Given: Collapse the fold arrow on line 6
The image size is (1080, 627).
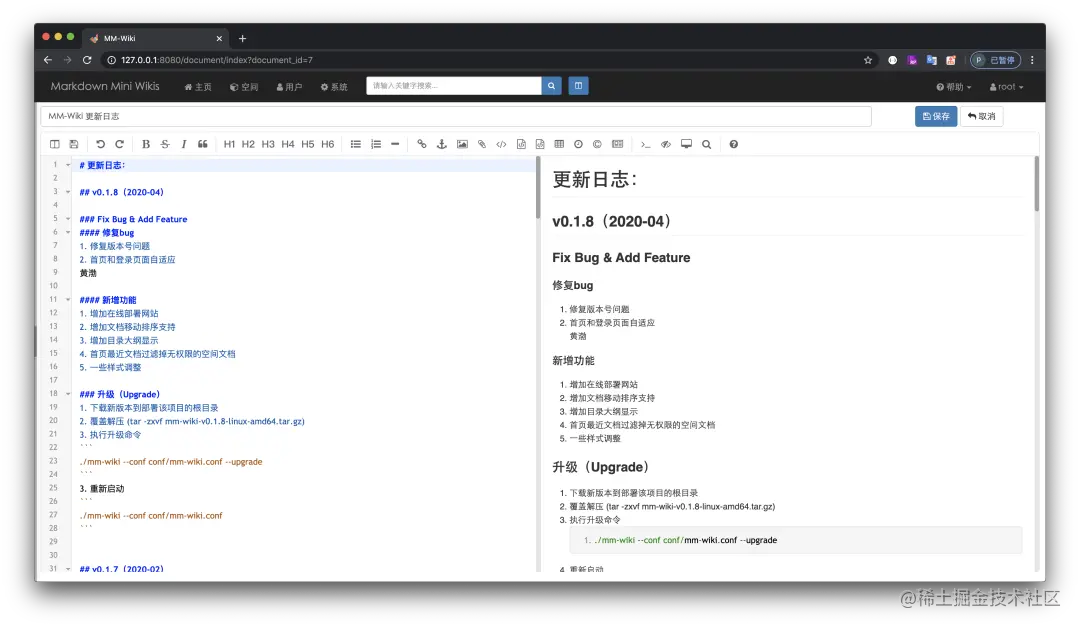Looking at the screenshot, I should coord(68,232).
